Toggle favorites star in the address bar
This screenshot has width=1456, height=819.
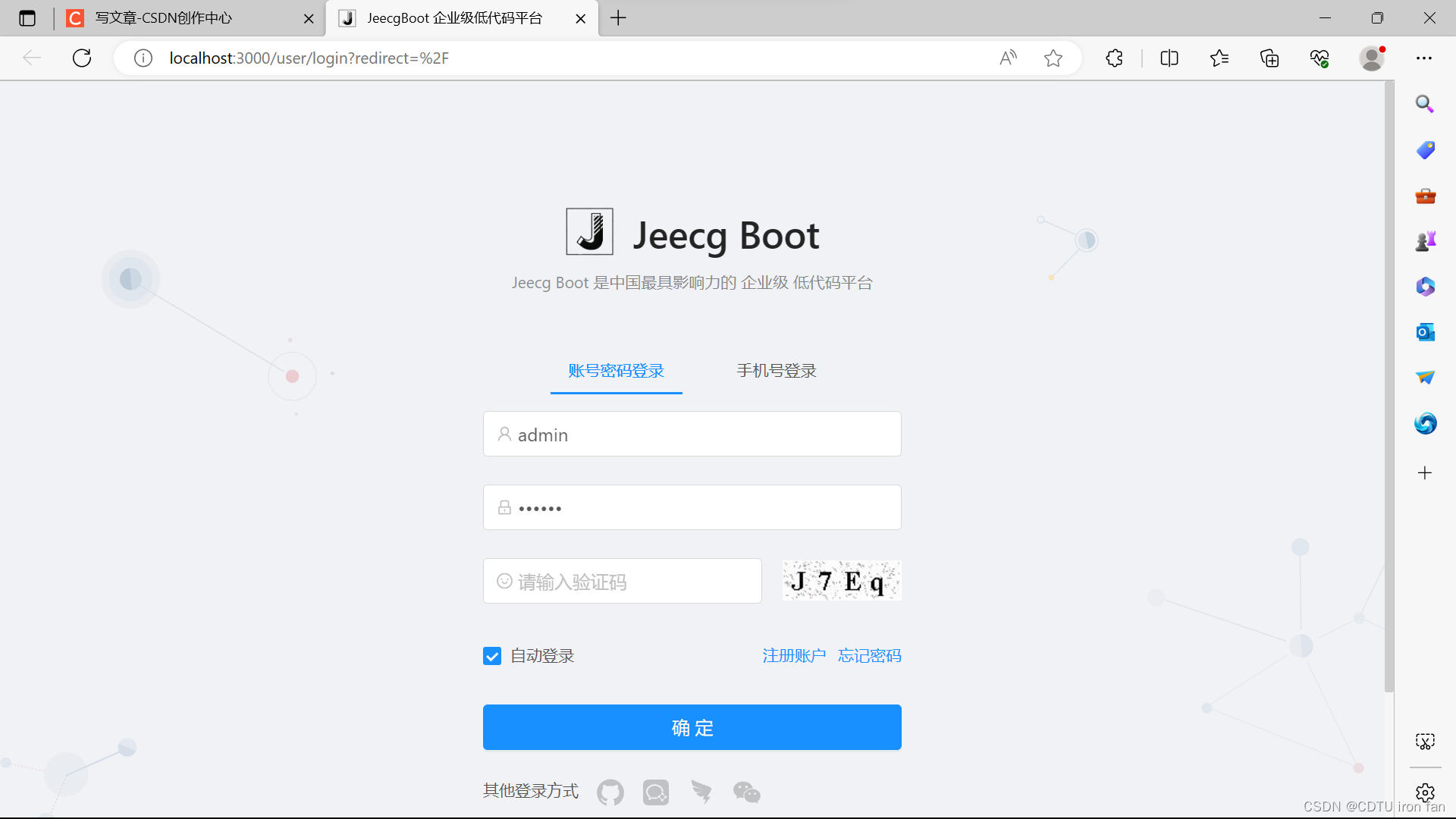(x=1053, y=58)
